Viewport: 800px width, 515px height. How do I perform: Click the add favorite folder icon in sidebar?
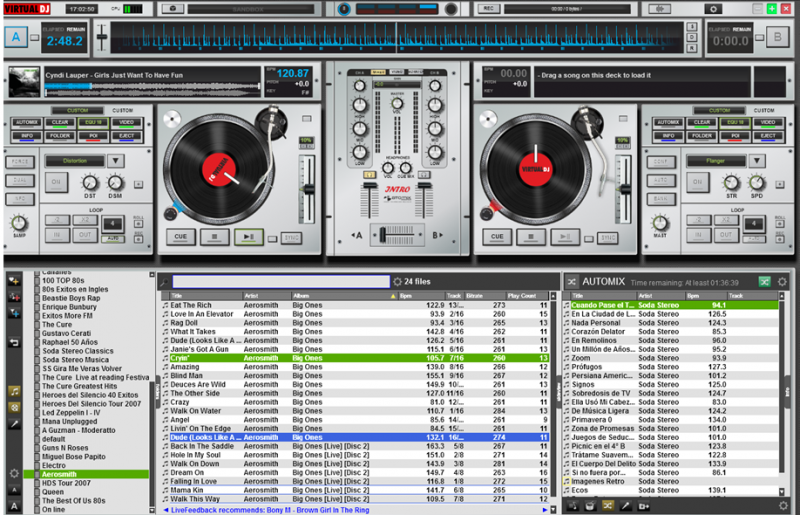tap(14, 281)
